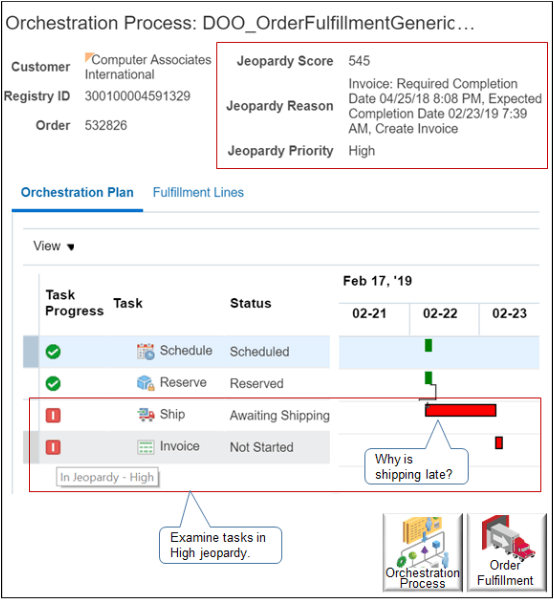Click the Orchestration Process page title
The width and height of the screenshot is (554, 600).
240,23
